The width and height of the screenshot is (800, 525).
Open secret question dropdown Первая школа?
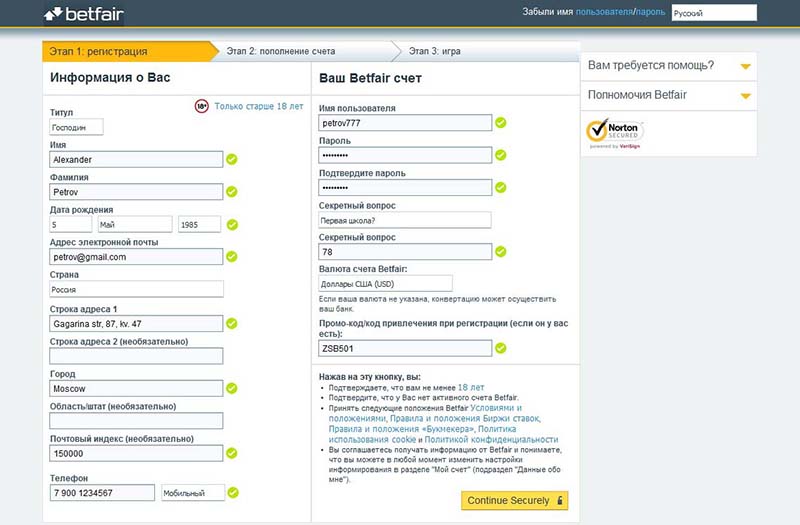pyautogui.click(x=405, y=220)
